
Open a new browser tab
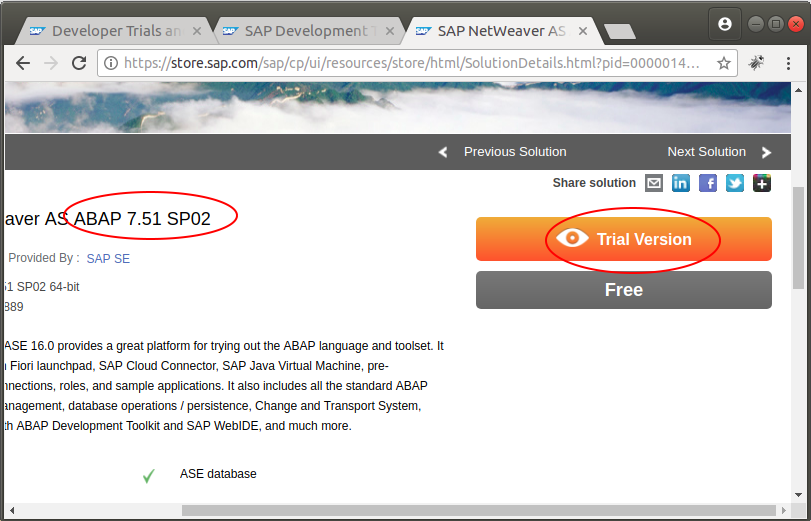tap(620, 32)
